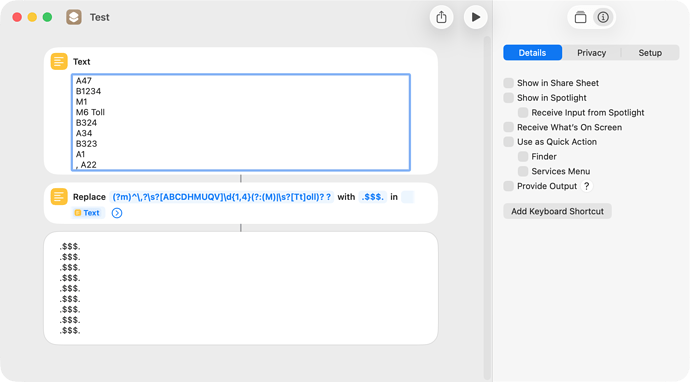690x382 pixels.
Task: Enable Show in Share Sheet
Action: (x=509, y=83)
